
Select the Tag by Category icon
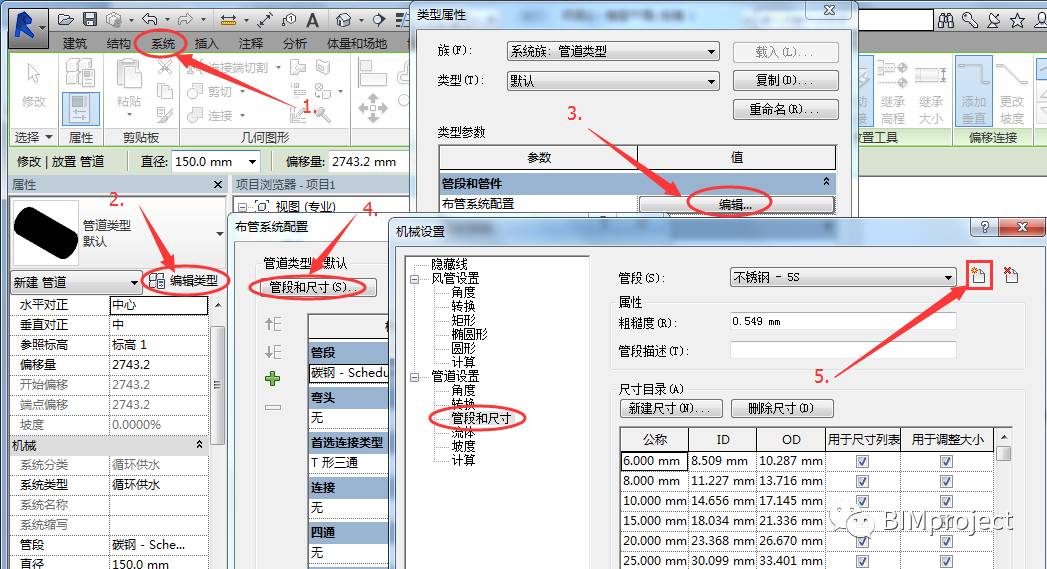coord(288,20)
